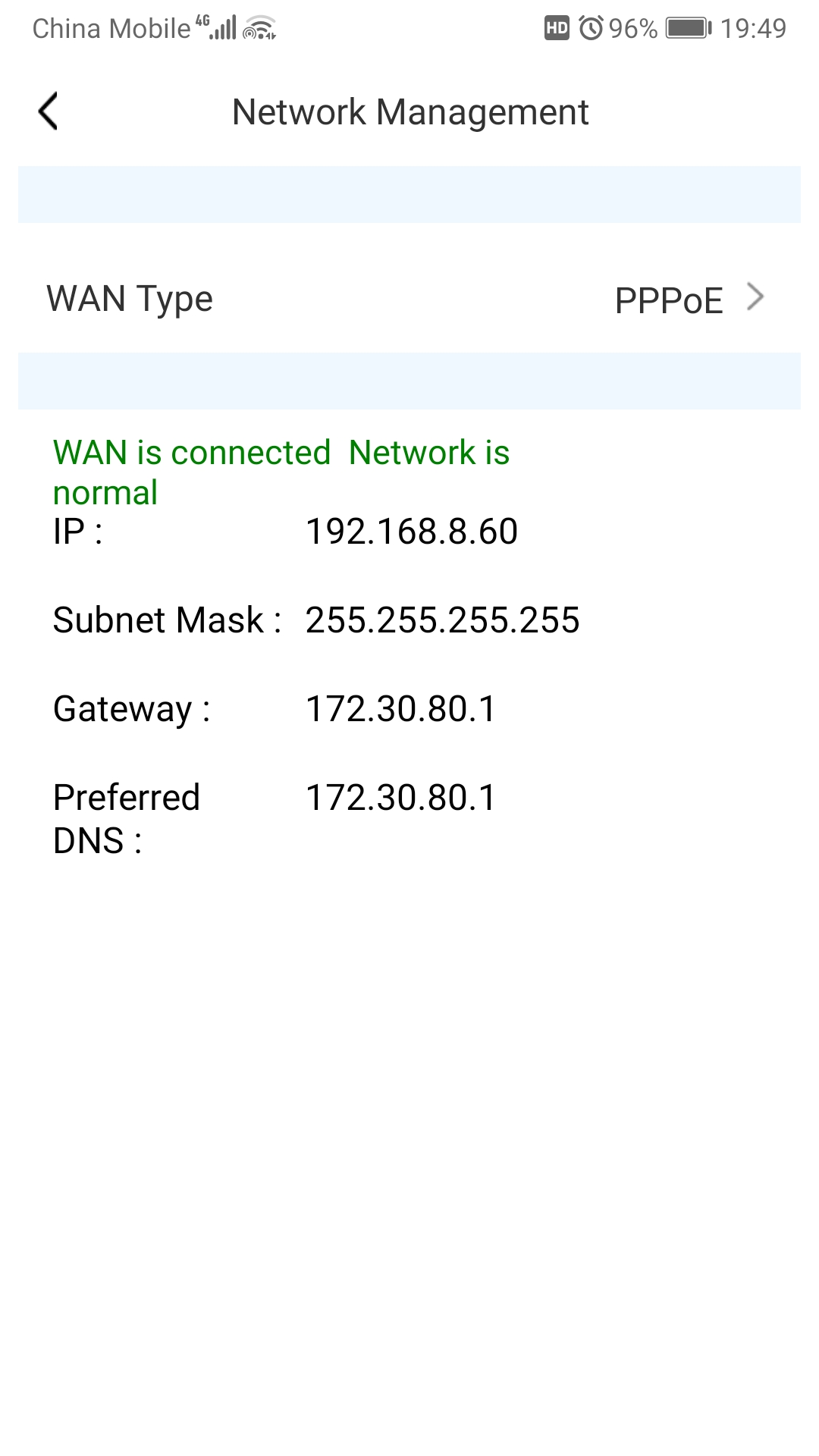
Task: Tap the Subnet Mask label
Action: (x=167, y=620)
